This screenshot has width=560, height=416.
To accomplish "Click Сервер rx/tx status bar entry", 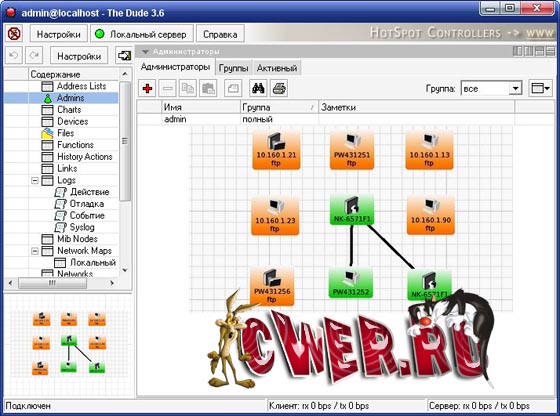I will coord(479,406).
